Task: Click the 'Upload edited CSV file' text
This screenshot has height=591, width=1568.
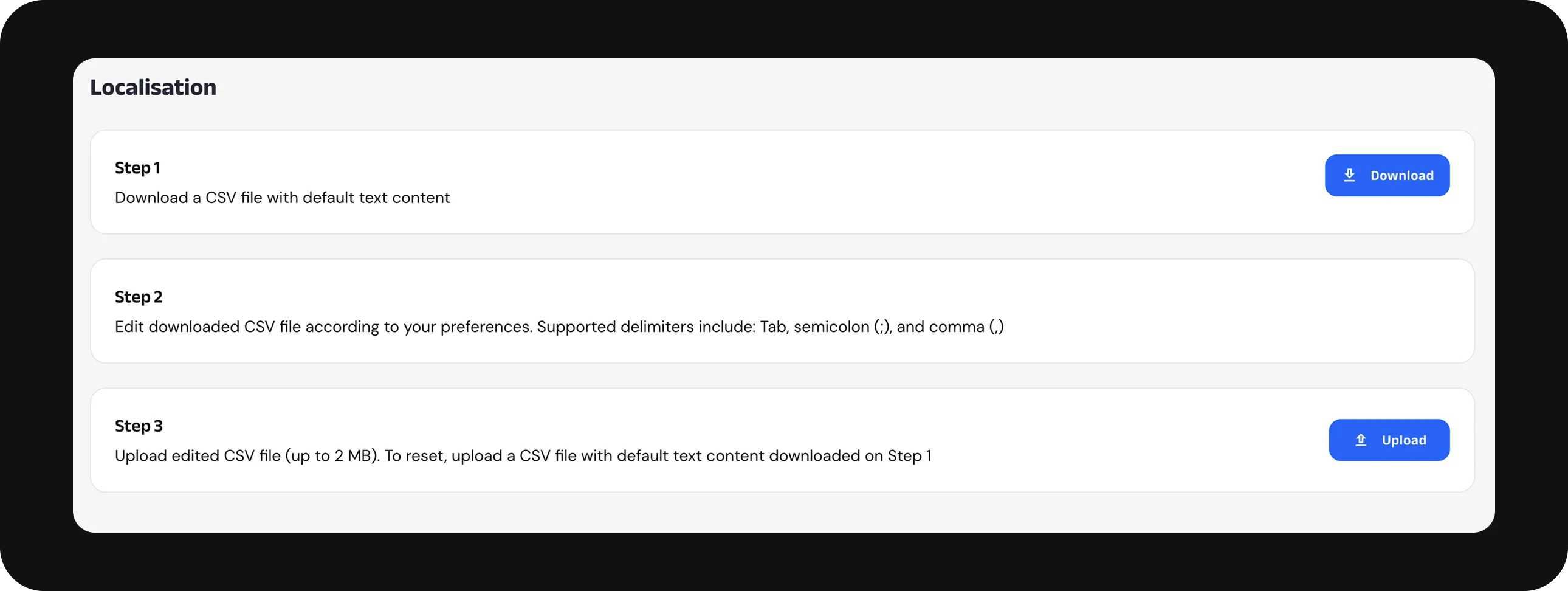Action: (x=198, y=456)
